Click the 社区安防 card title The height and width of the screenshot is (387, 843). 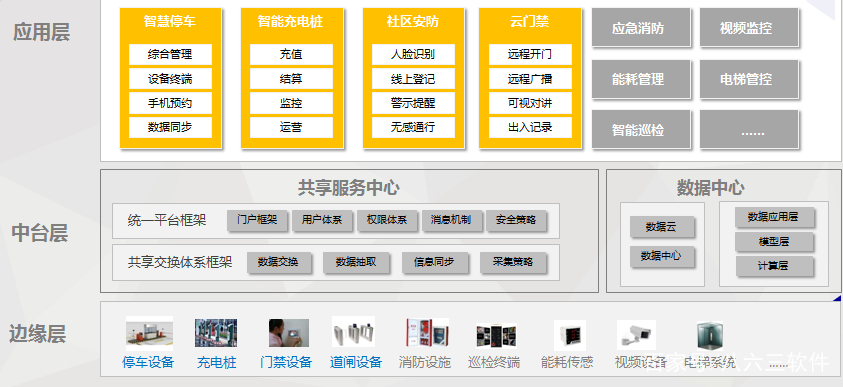[x=412, y=22]
